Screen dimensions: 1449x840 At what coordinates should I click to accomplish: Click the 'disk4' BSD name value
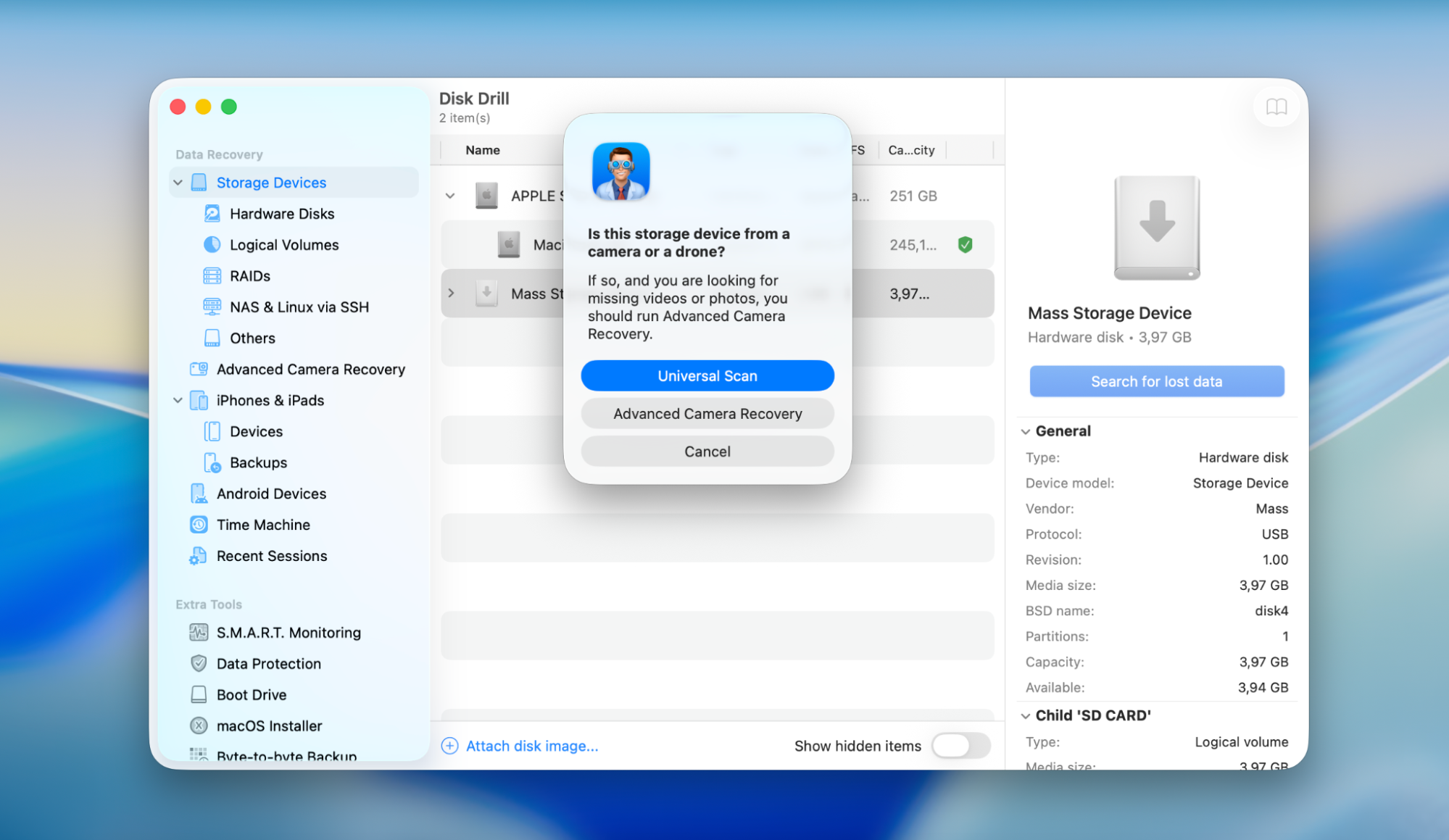(x=1271, y=611)
